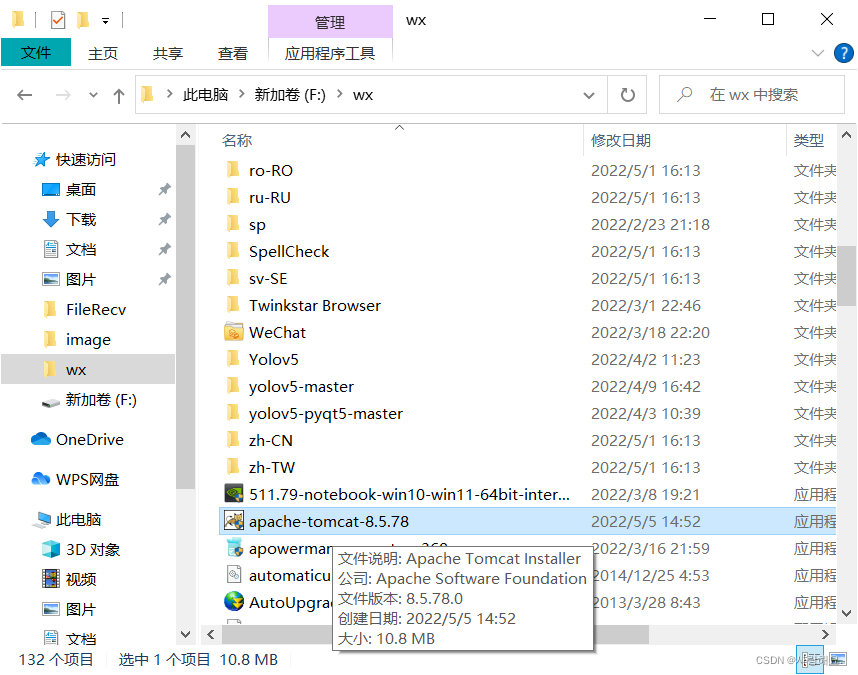Click the 在 wx 中搜索 search box

click(752, 95)
